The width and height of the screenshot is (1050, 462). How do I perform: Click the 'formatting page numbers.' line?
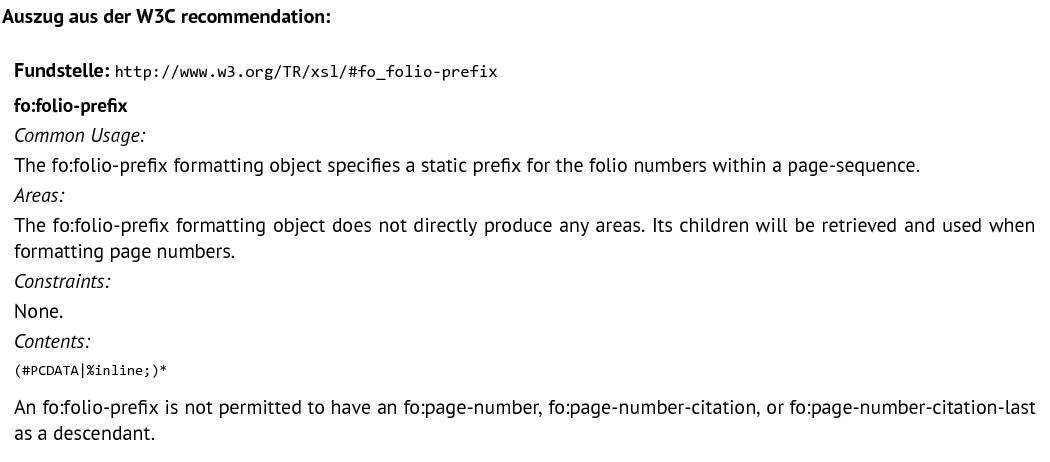pos(125,252)
